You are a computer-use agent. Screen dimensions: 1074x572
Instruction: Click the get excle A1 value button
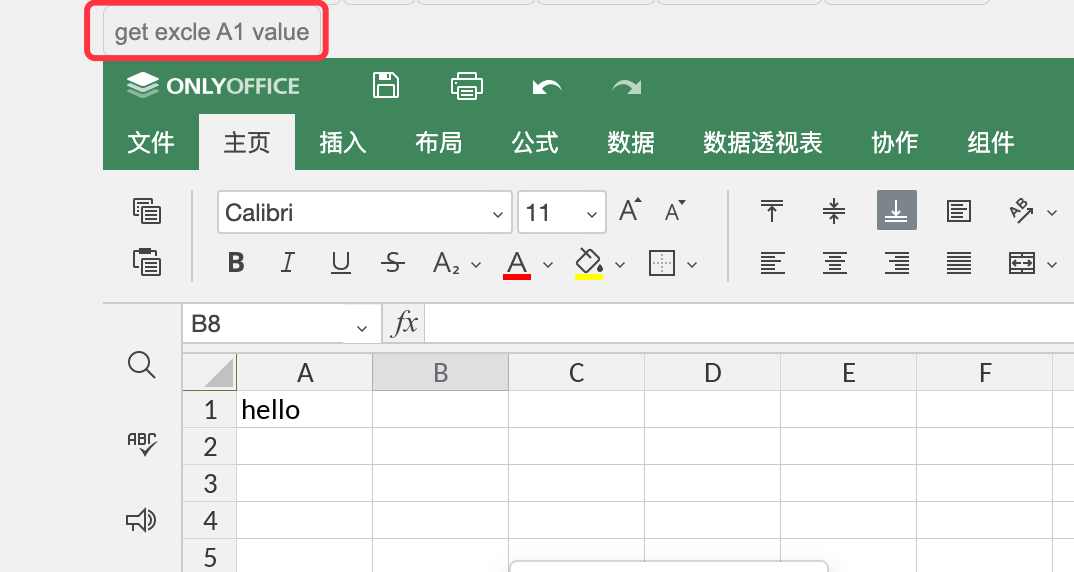coord(212,32)
